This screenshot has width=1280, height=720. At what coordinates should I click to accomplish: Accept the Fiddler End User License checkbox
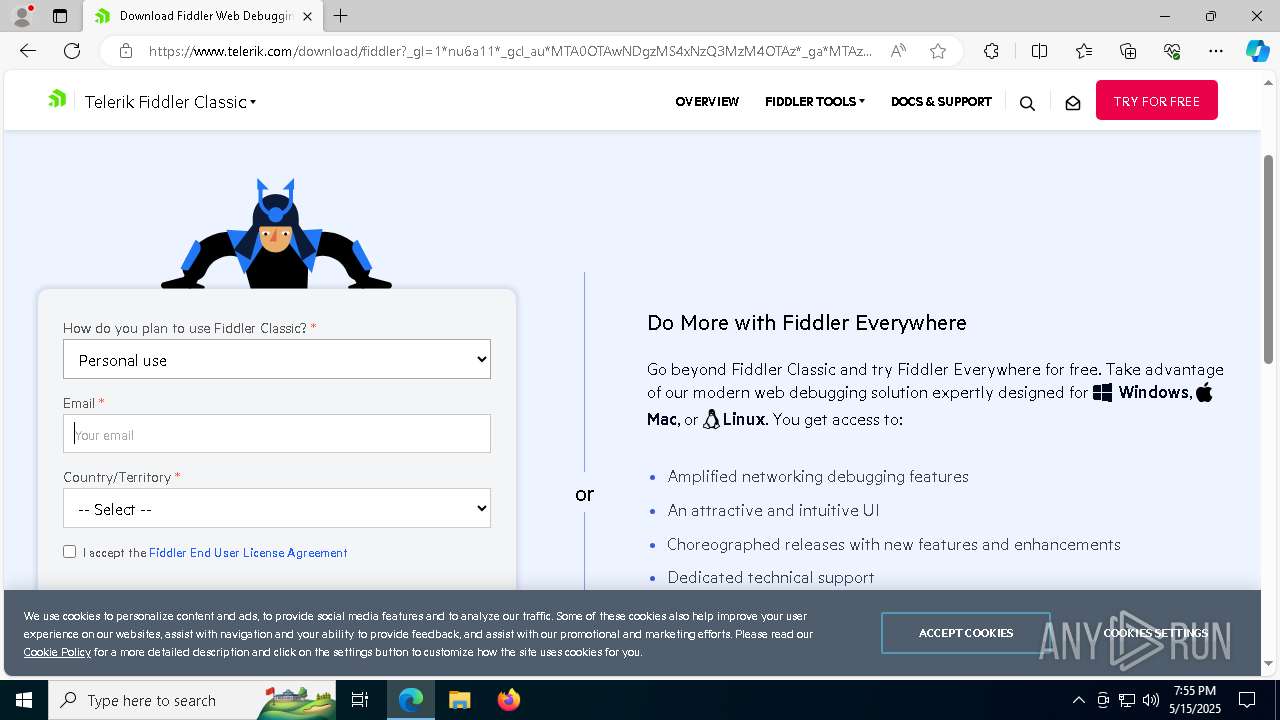69,551
